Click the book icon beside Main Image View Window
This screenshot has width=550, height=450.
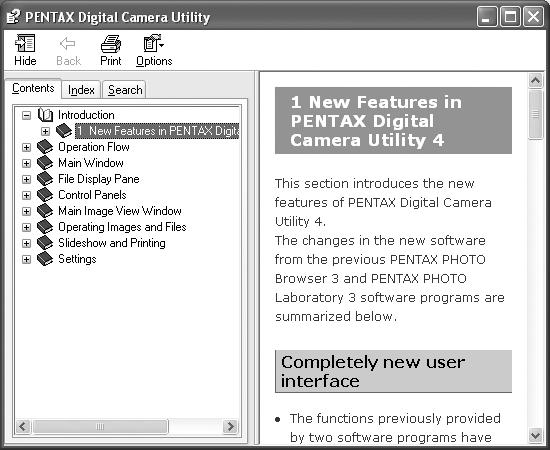point(45,211)
